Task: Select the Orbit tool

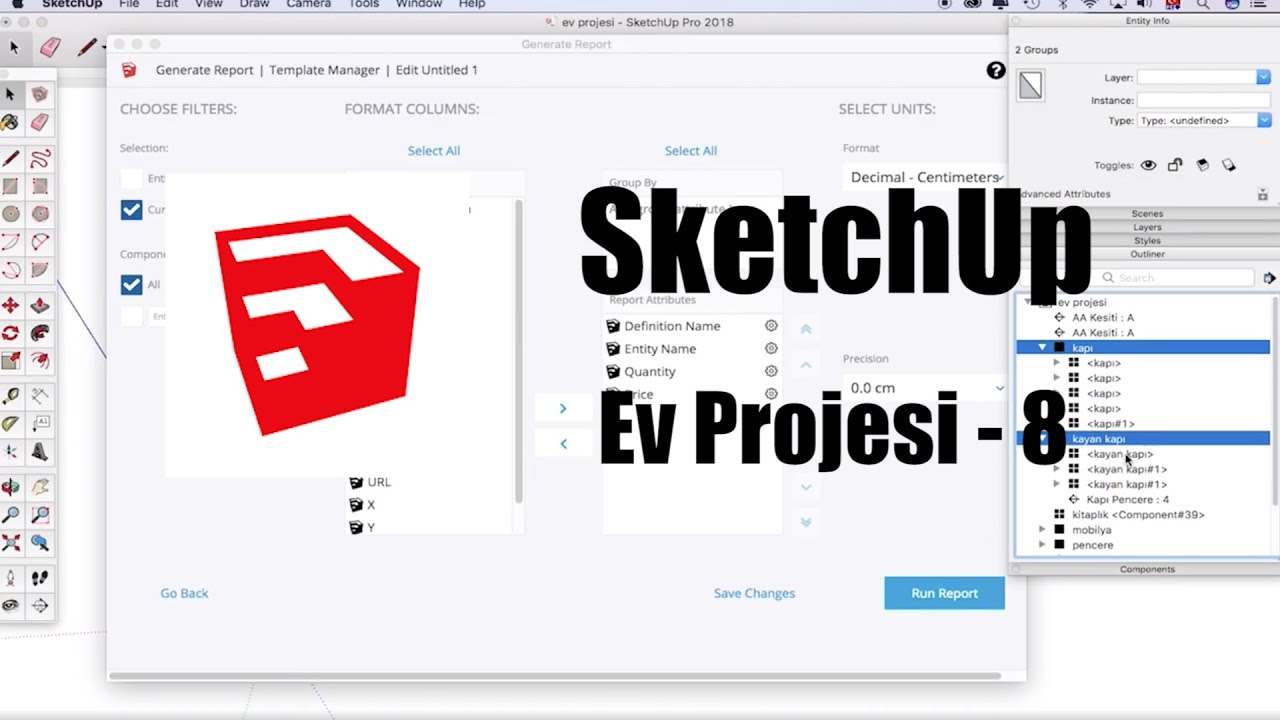Action: [10, 488]
